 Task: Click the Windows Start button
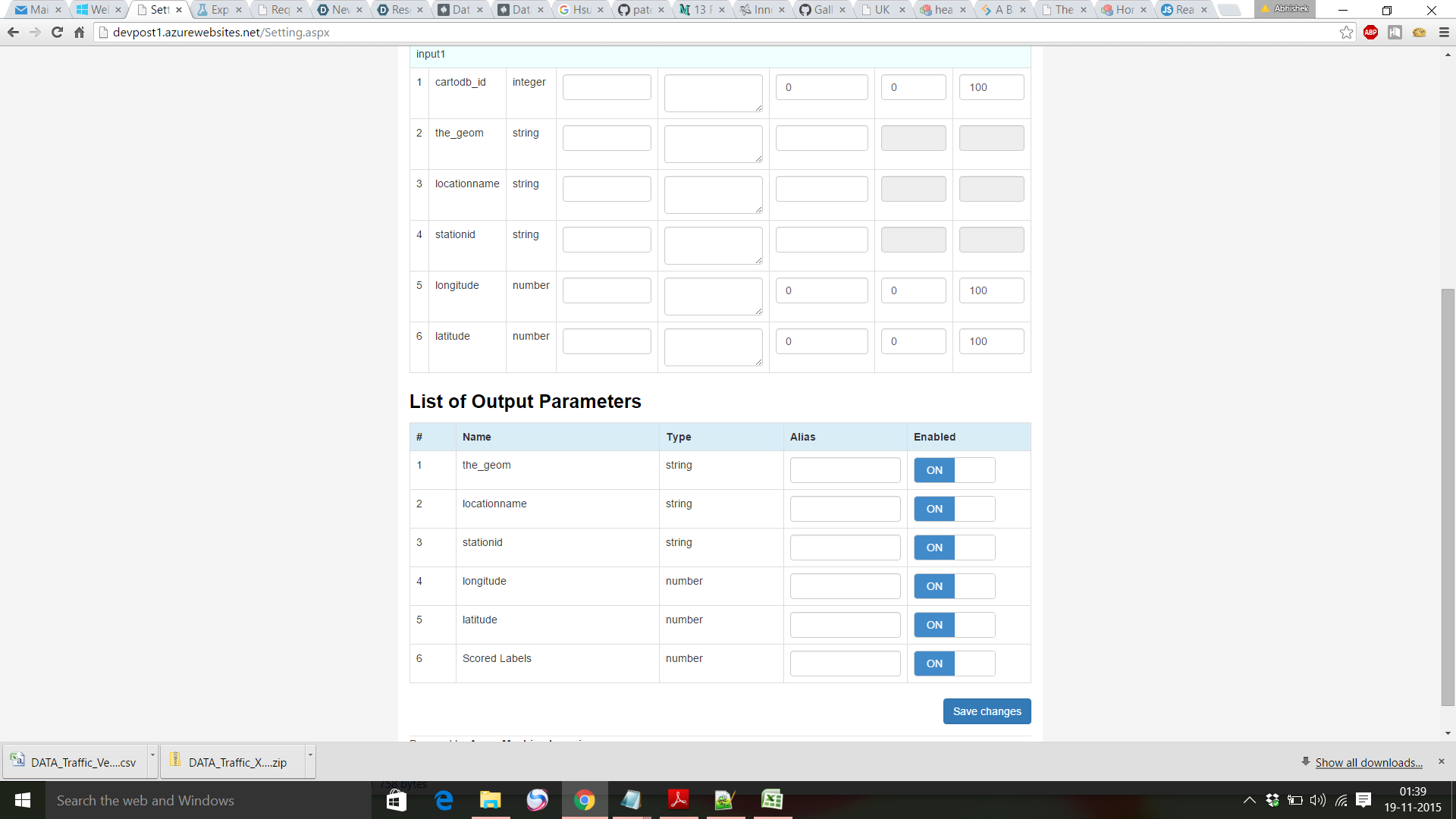(23, 800)
